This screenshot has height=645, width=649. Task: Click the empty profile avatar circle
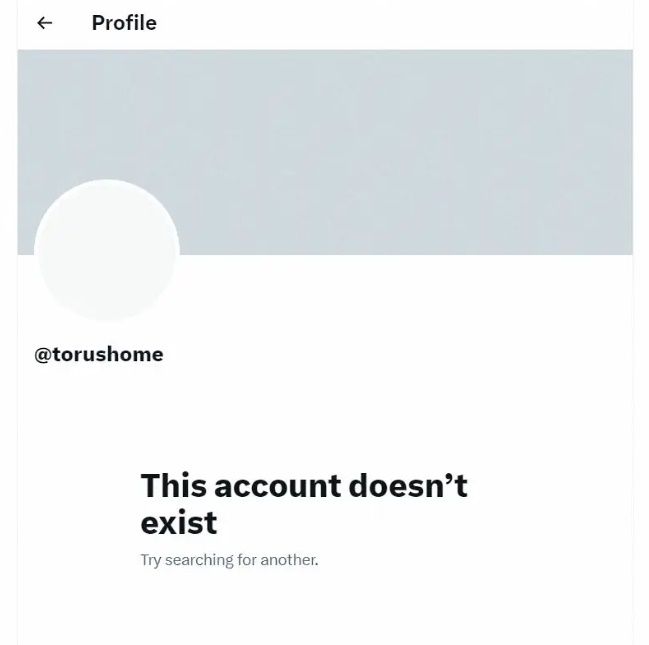[x=107, y=251]
